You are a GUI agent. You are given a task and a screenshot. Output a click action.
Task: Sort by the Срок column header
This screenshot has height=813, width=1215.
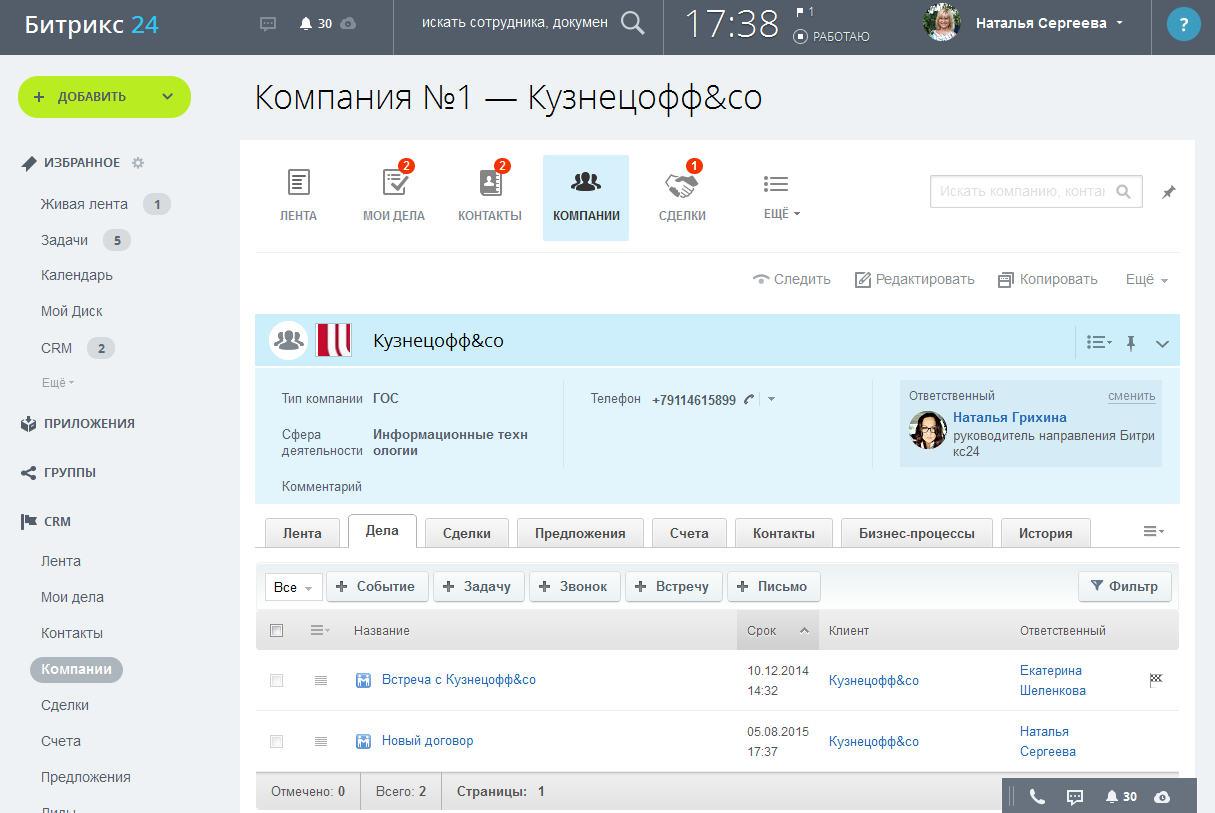point(778,630)
